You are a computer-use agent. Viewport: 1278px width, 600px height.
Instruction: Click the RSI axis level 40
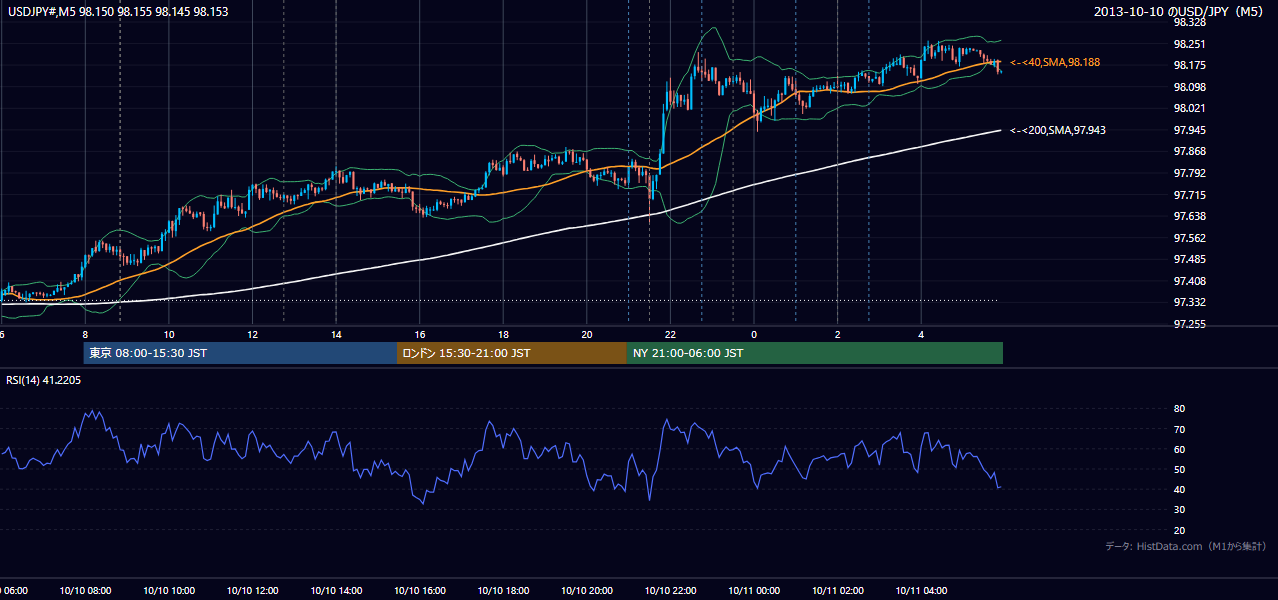click(1179, 489)
